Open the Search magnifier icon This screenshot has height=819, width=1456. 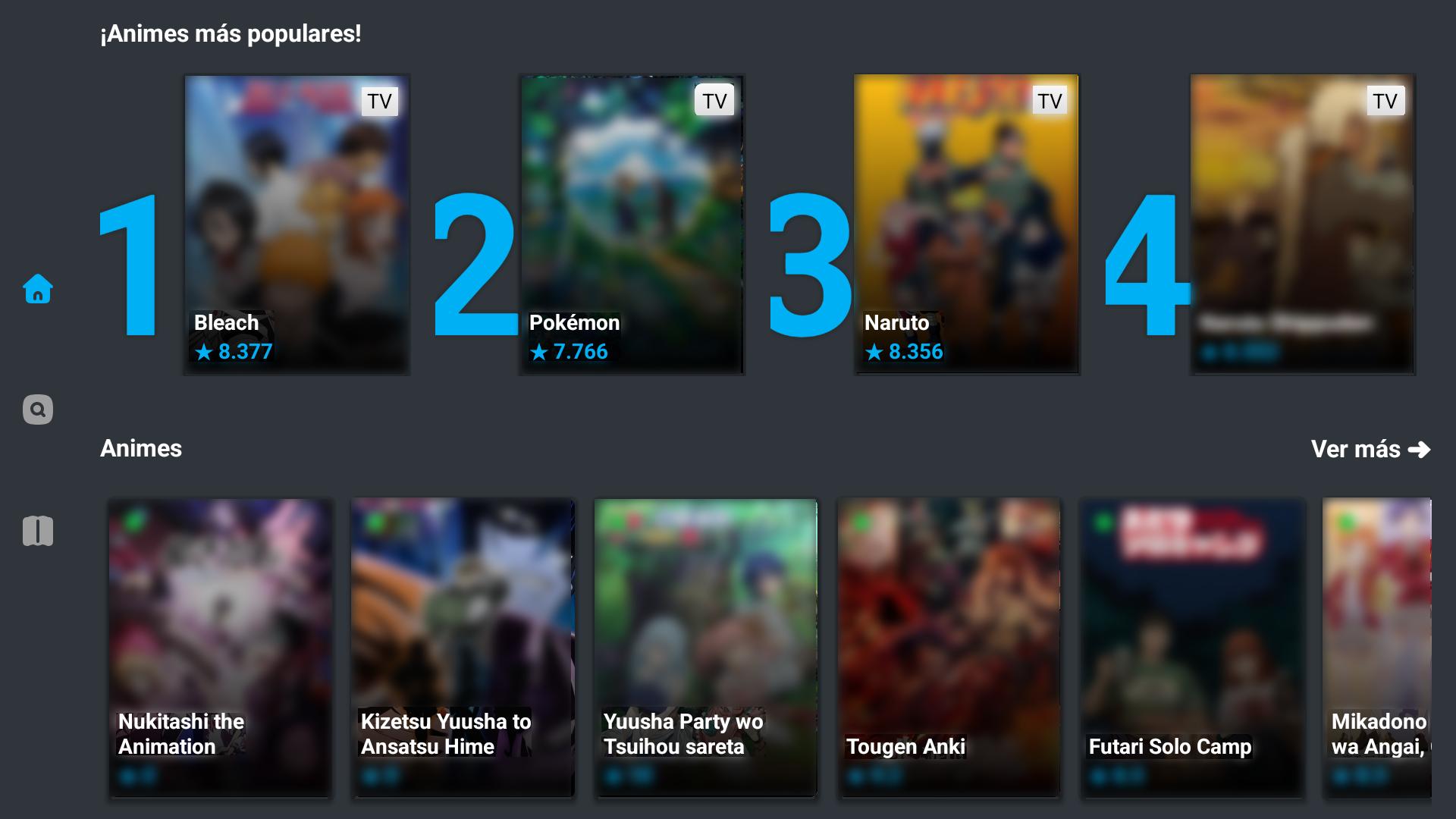(38, 409)
